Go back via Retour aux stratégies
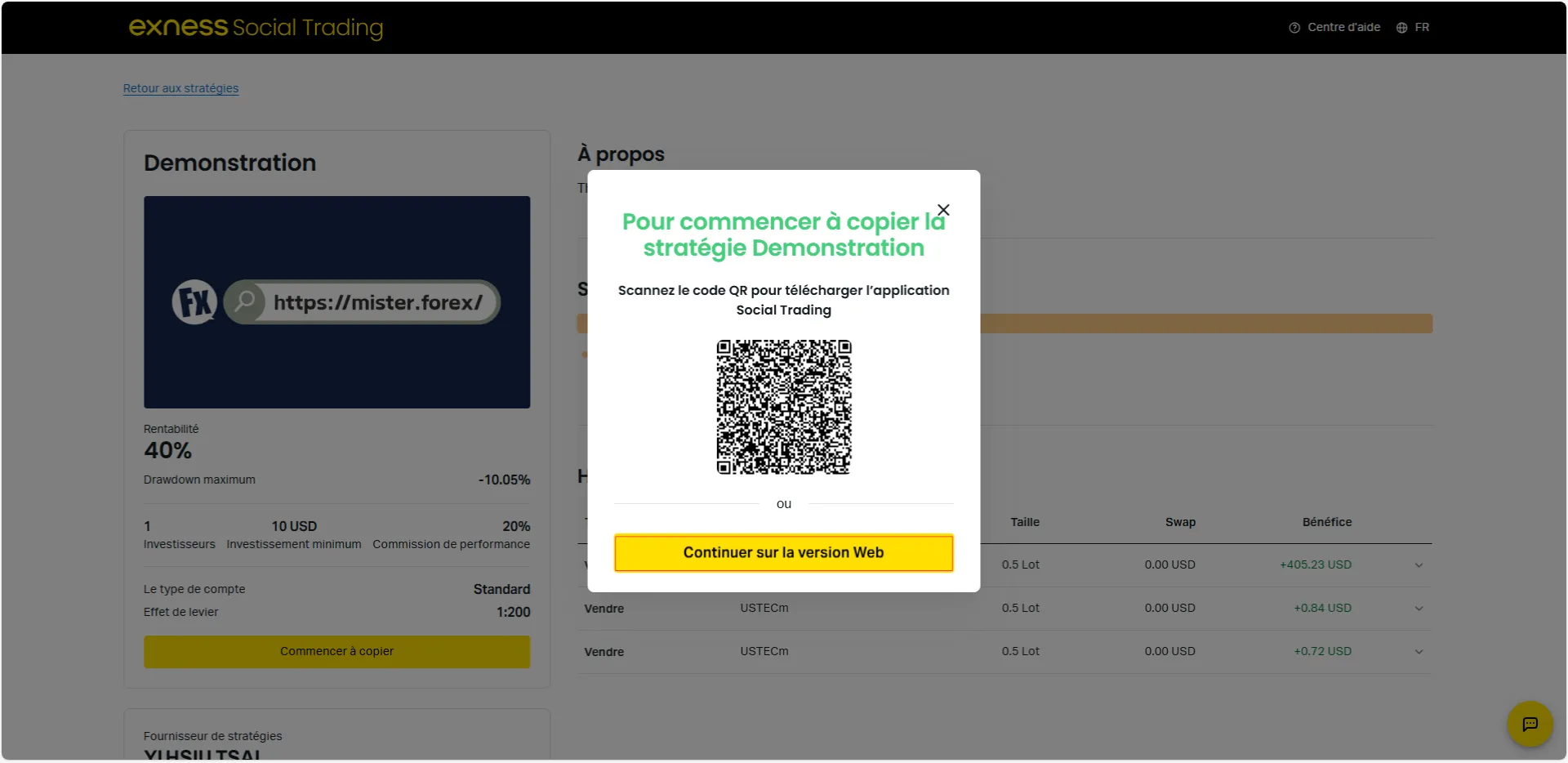This screenshot has width=1568, height=763. click(x=180, y=88)
